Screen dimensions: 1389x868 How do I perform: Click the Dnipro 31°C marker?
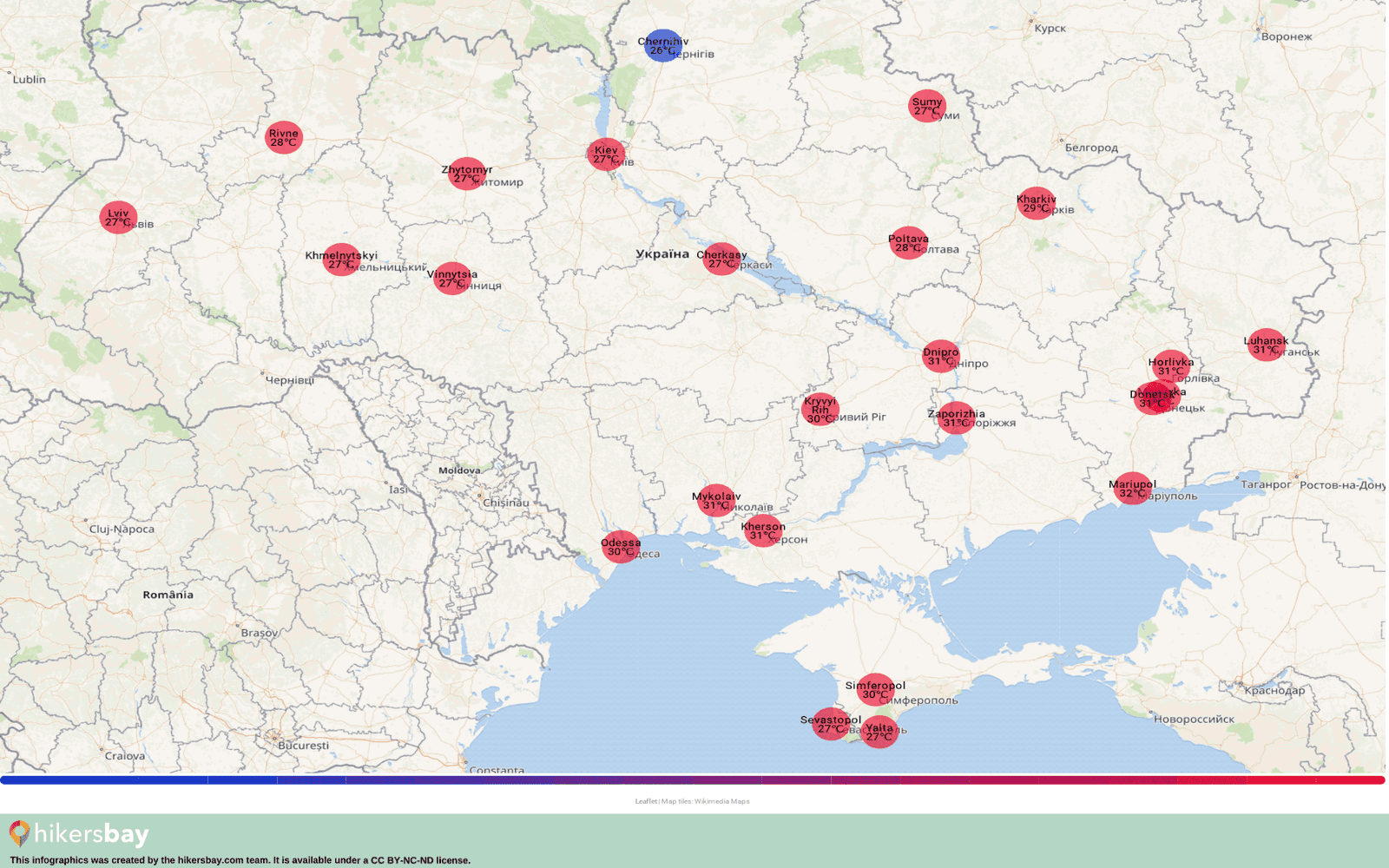(x=941, y=356)
